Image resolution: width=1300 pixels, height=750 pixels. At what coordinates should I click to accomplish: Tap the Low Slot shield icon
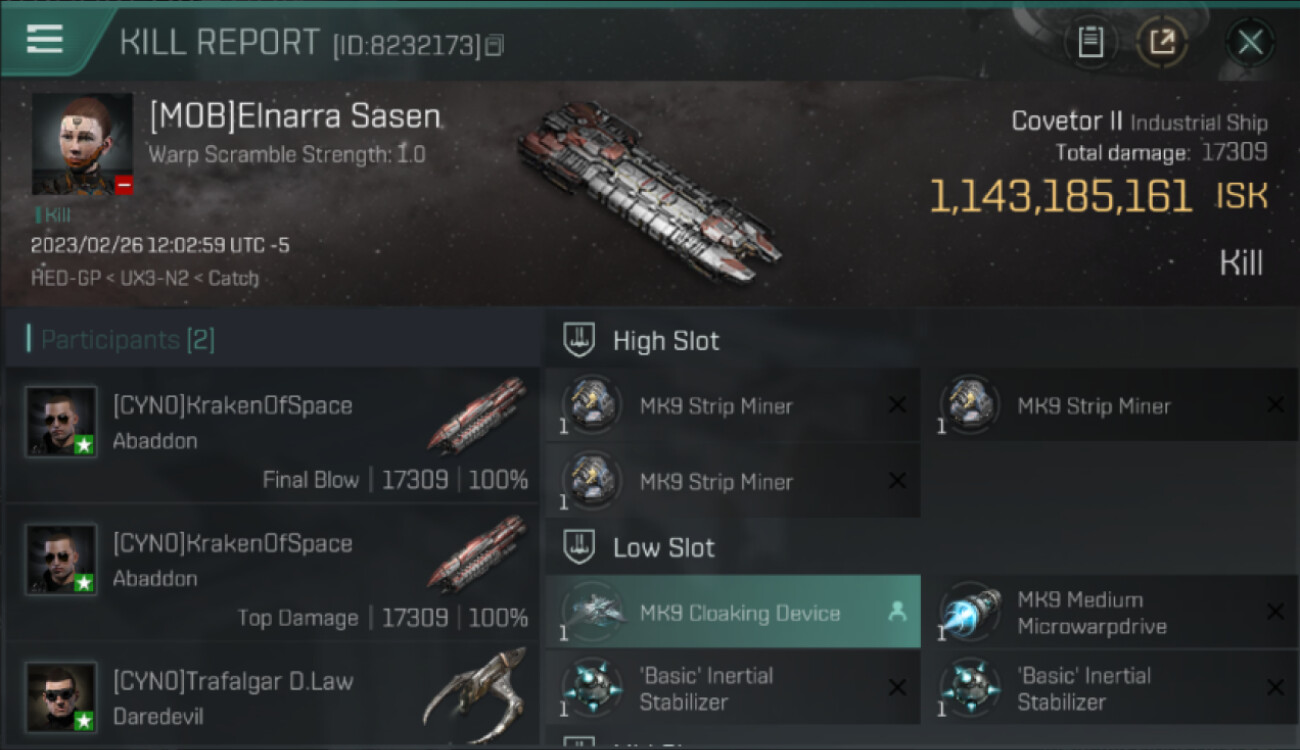point(580,547)
